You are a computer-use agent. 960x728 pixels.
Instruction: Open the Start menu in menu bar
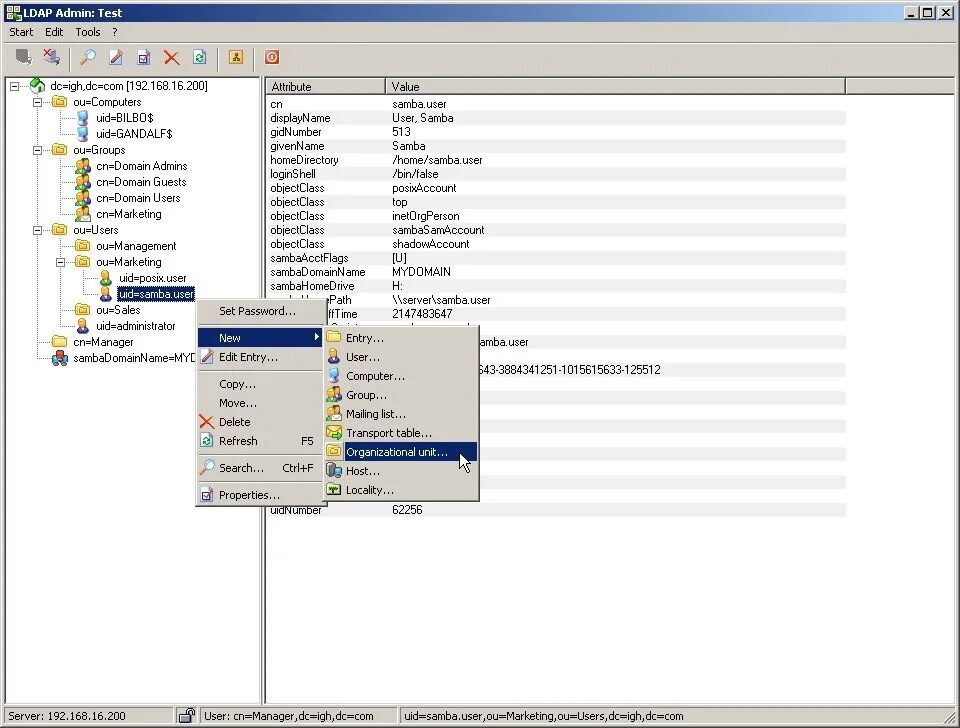tap(21, 32)
